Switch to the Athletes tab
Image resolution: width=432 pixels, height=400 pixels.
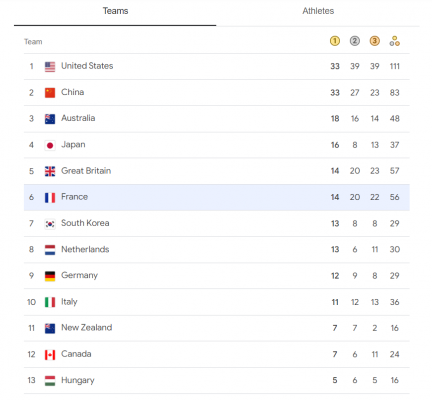point(318,11)
